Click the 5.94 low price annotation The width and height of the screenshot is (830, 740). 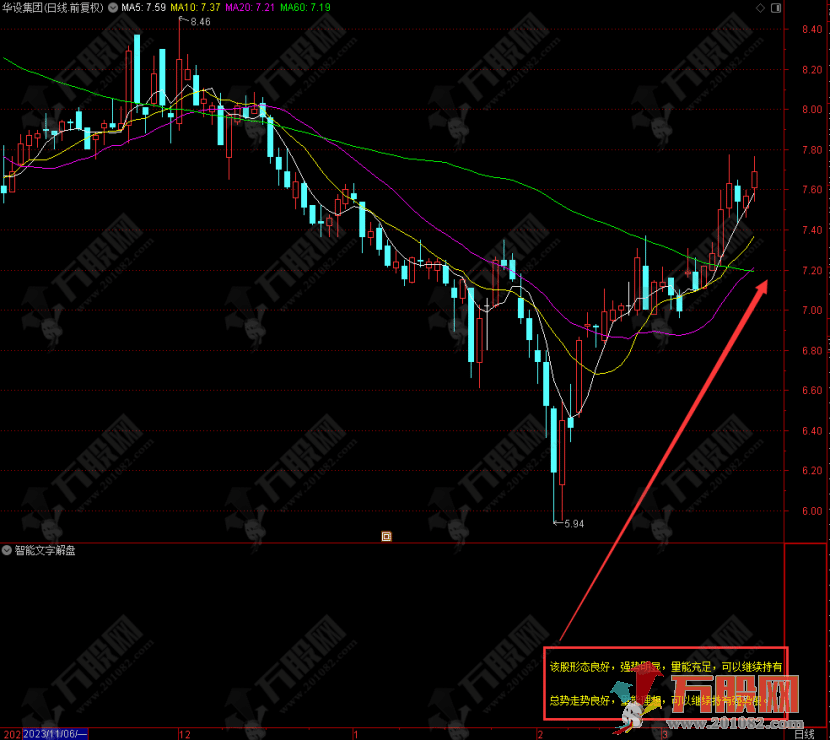pyautogui.click(x=572, y=523)
